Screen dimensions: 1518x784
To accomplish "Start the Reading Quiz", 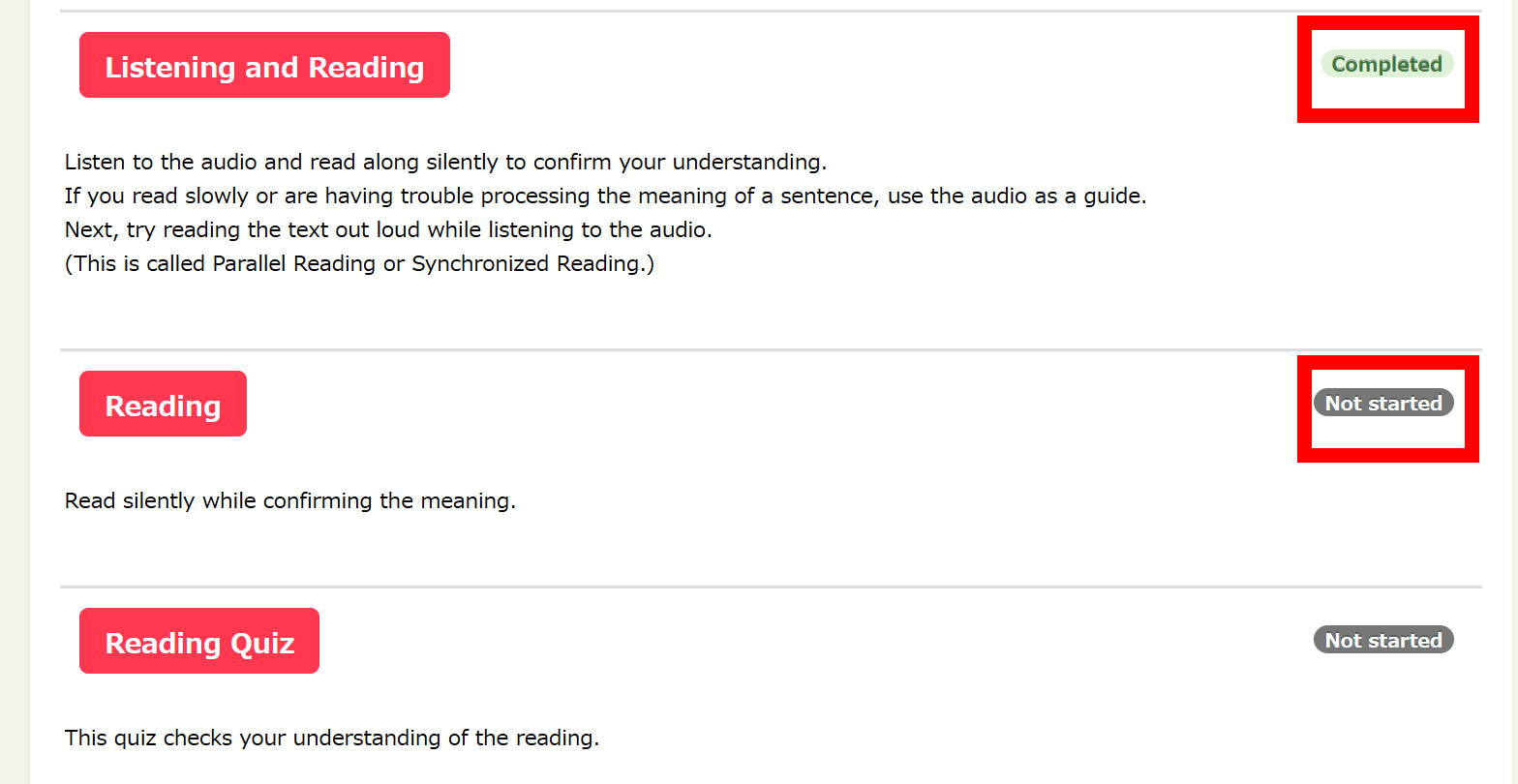I will pyautogui.click(x=199, y=641).
